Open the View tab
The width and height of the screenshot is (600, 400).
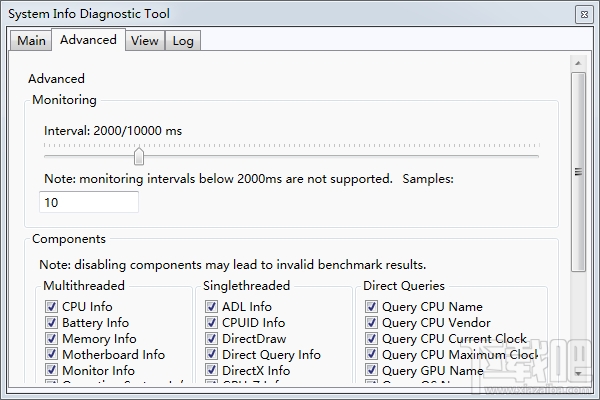144,40
